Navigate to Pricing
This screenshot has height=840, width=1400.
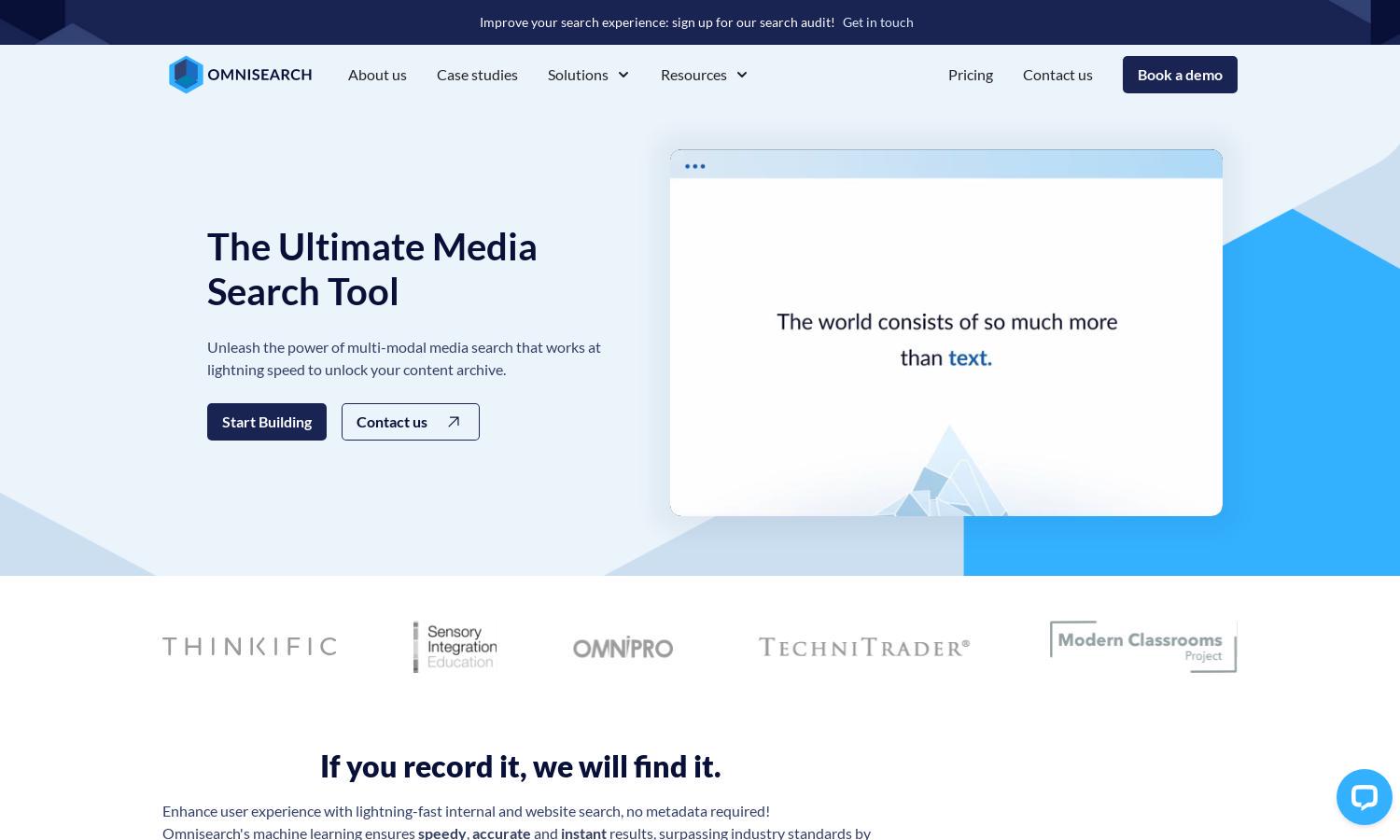(x=971, y=75)
